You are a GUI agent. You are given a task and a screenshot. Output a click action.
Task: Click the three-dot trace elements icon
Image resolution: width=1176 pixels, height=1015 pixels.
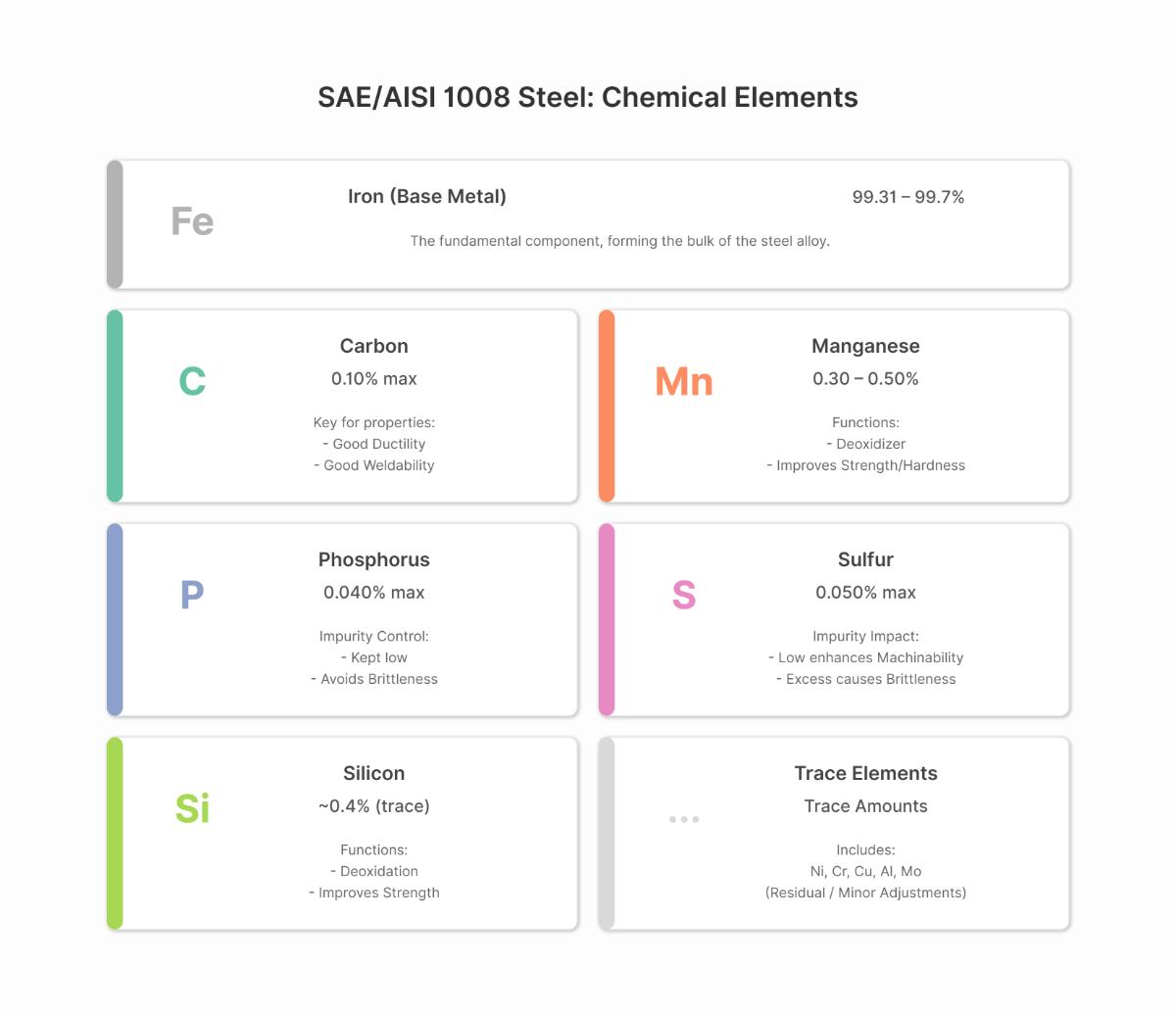(x=684, y=819)
